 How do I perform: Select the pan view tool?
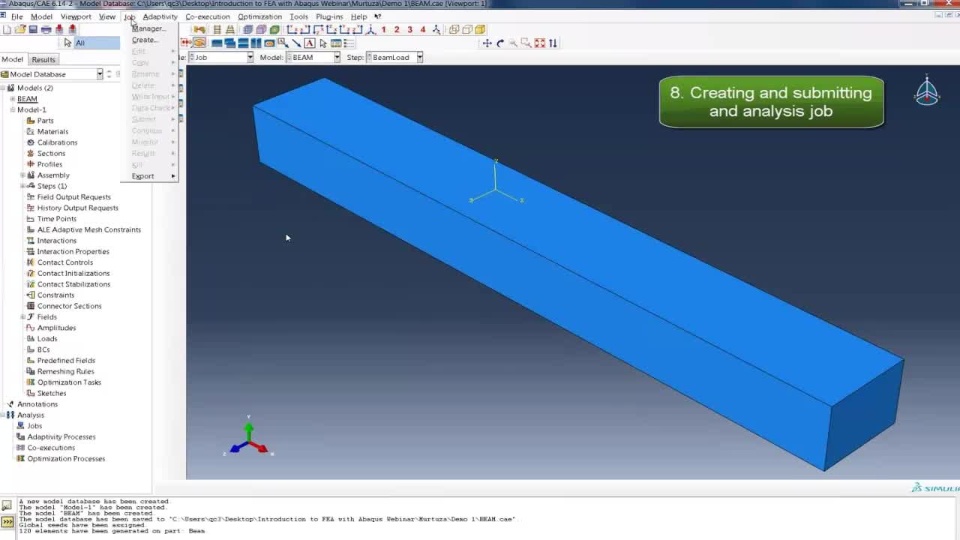coord(487,43)
